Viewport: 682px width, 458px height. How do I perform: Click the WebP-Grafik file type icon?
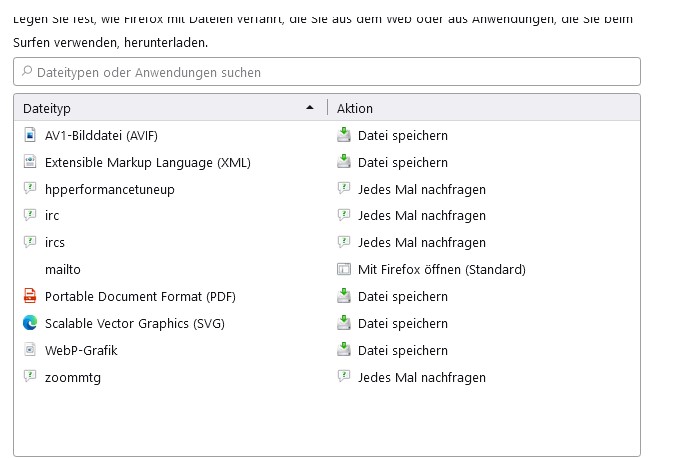[x=29, y=350]
